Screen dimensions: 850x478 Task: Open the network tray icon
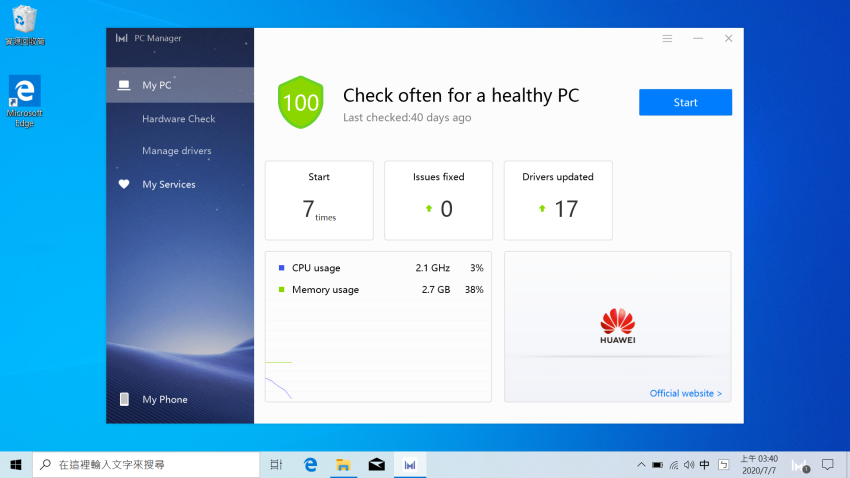[x=673, y=464]
